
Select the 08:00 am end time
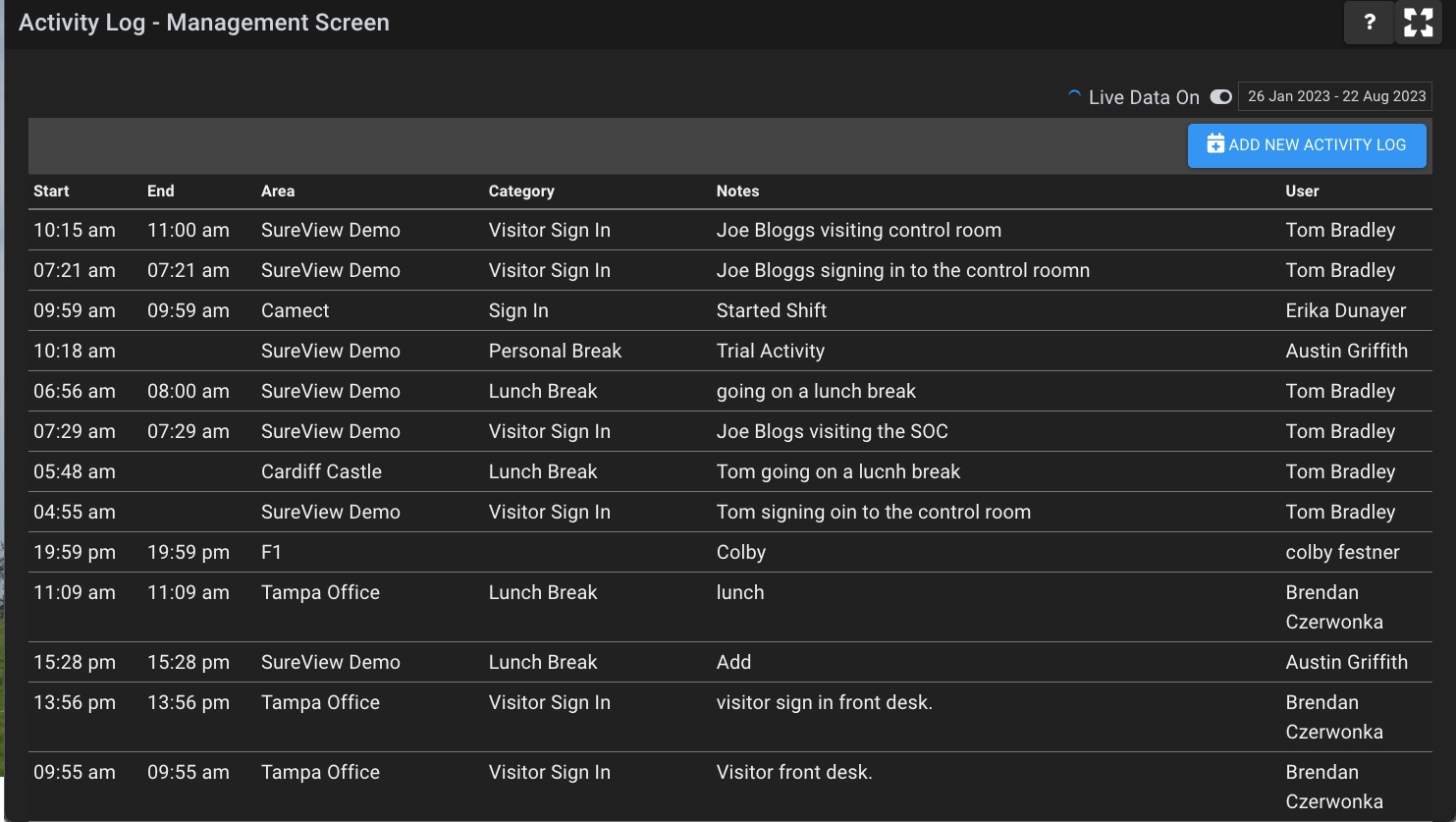click(x=189, y=391)
